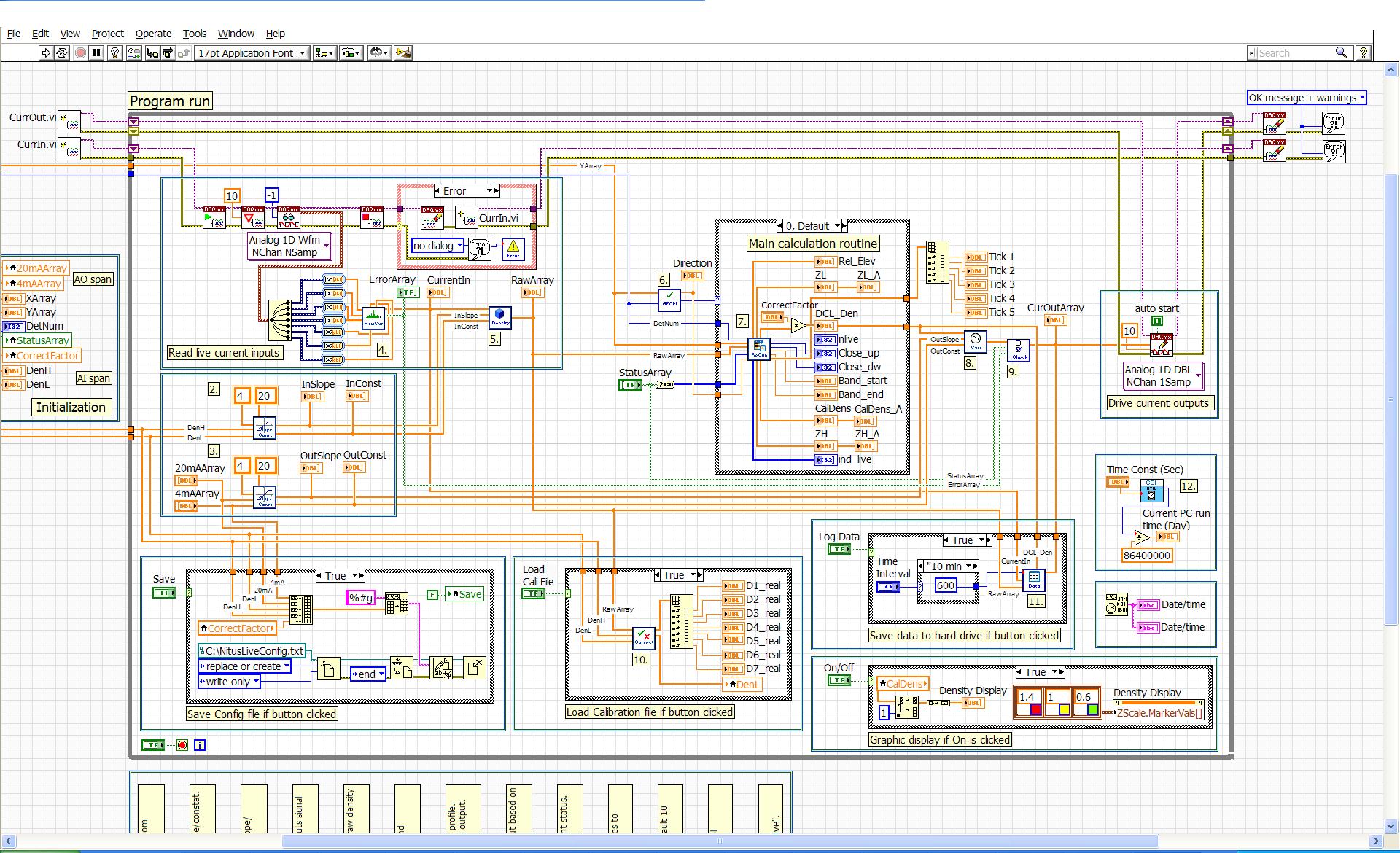Select the Log Data boolean terminal

tap(839, 549)
